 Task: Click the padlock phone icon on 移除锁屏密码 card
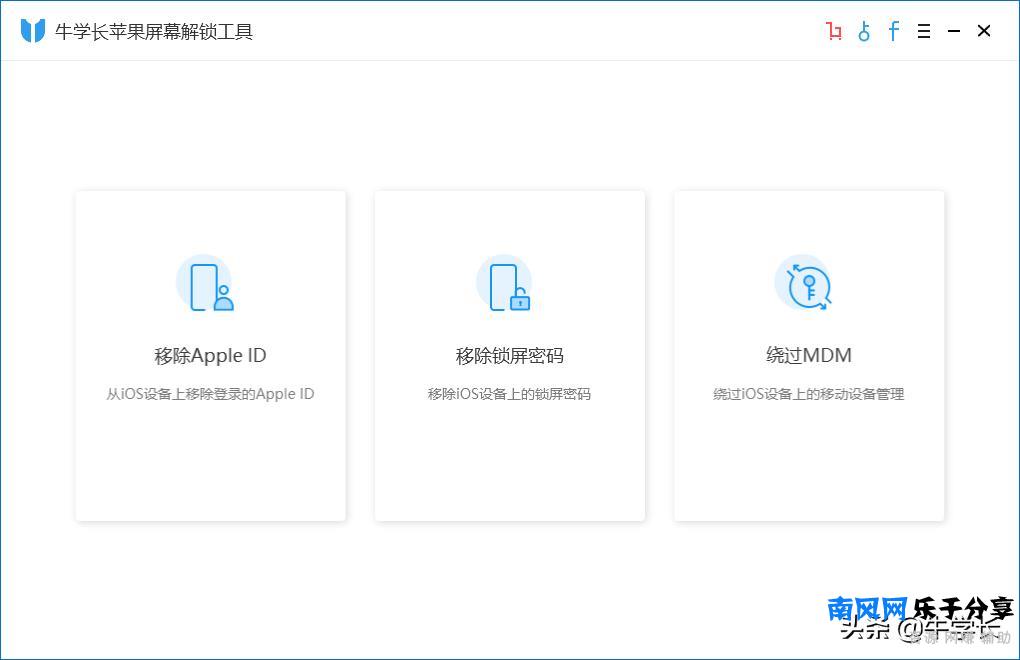[x=509, y=284]
